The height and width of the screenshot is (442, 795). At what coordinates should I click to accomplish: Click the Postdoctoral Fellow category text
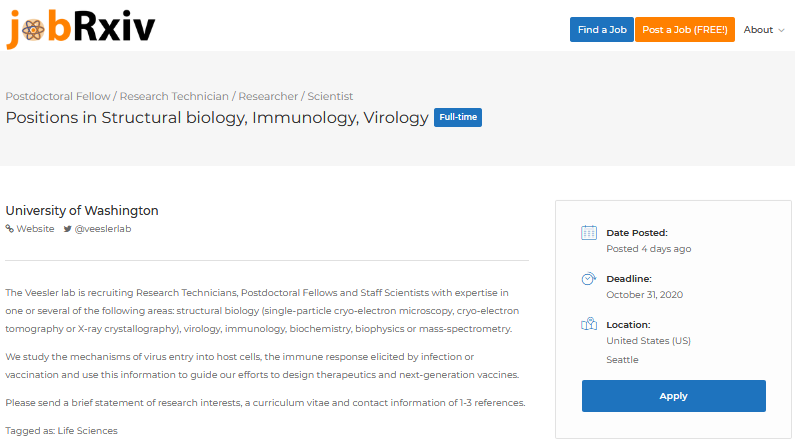point(58,96)
